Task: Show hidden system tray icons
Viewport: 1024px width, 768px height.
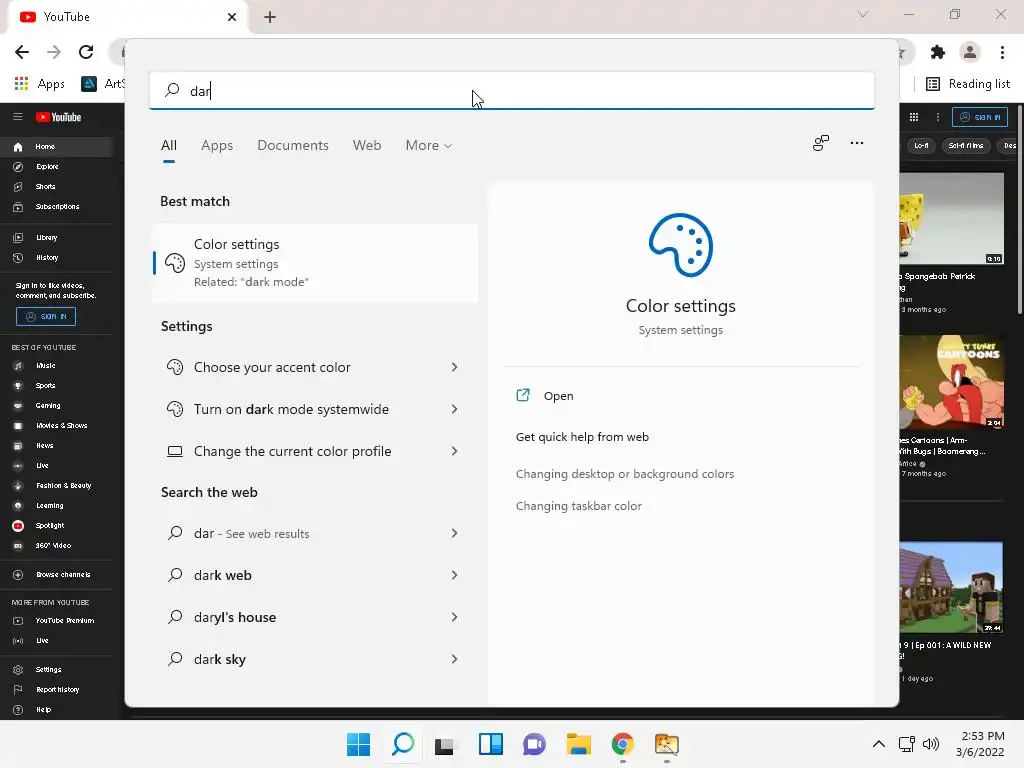Action: (879, 744)
